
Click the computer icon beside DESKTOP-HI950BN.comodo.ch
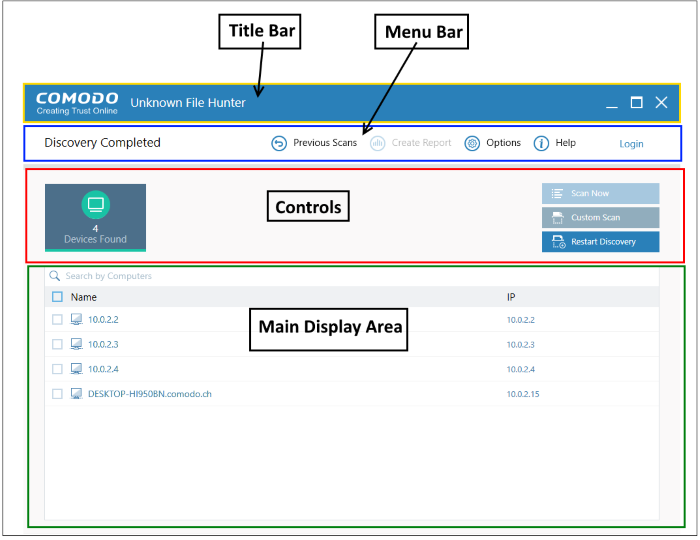pos(76,394)
